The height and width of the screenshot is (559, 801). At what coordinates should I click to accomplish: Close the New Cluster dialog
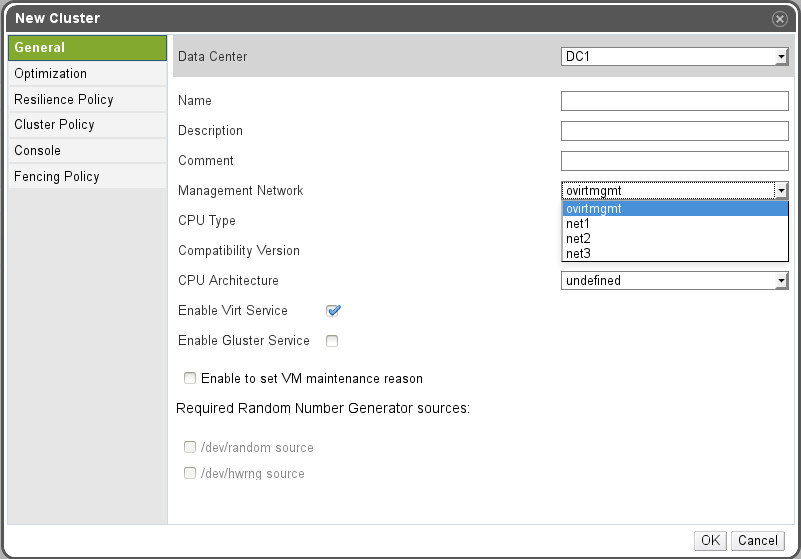click(778, 19)
